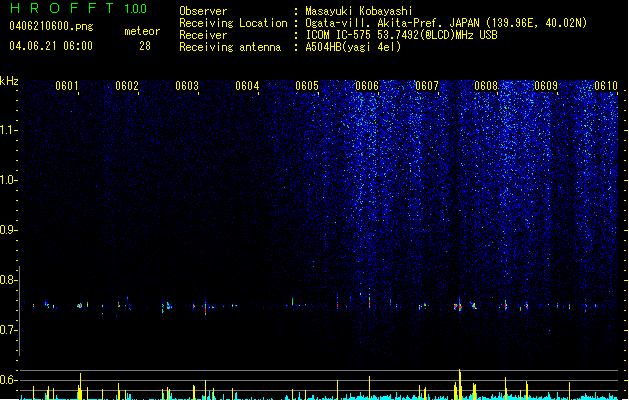The image size is (629, 400).
Task: Select the 0603 time marker
Action: point(187,86)
